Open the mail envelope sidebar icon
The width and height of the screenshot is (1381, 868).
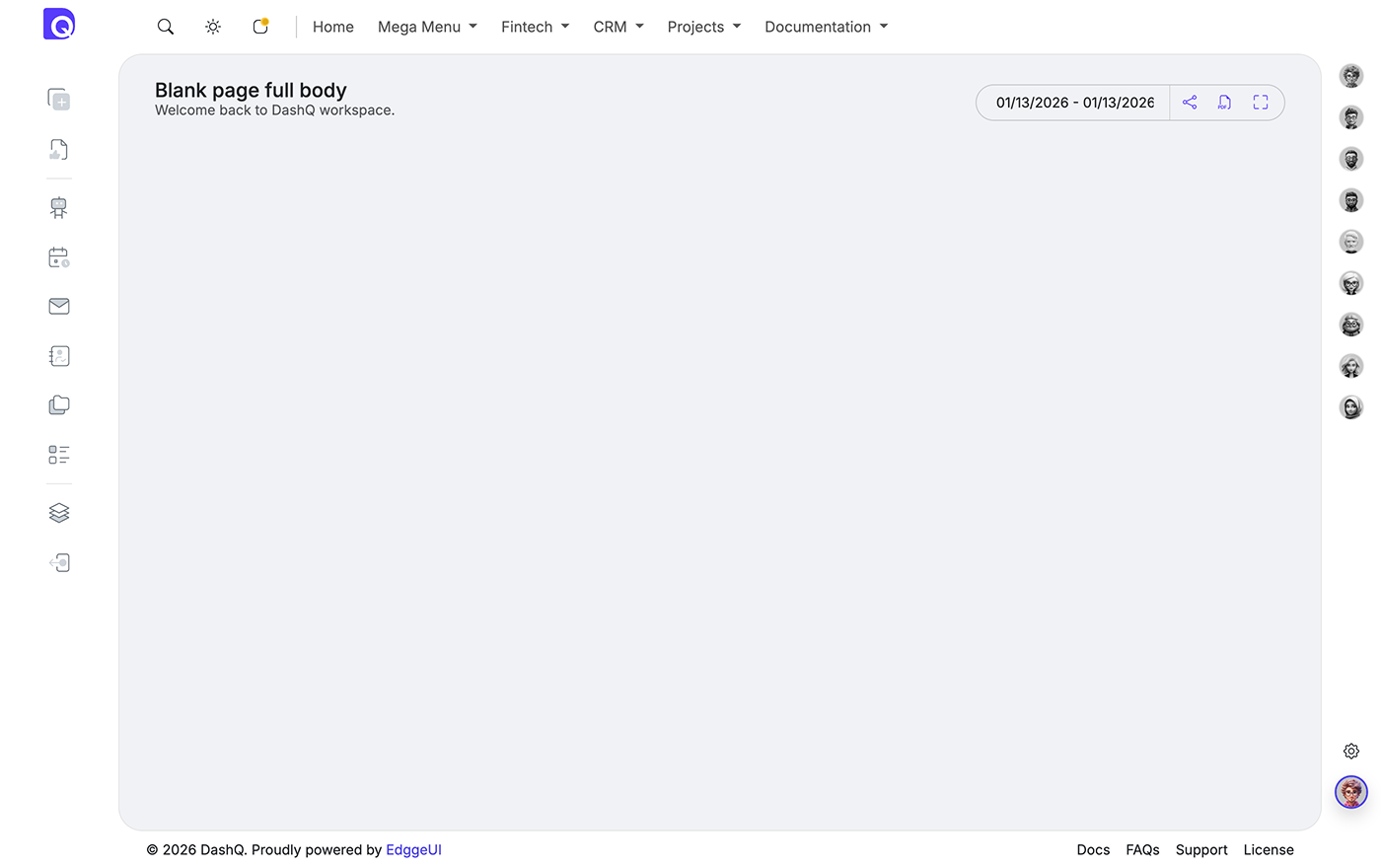pos(59,306)
